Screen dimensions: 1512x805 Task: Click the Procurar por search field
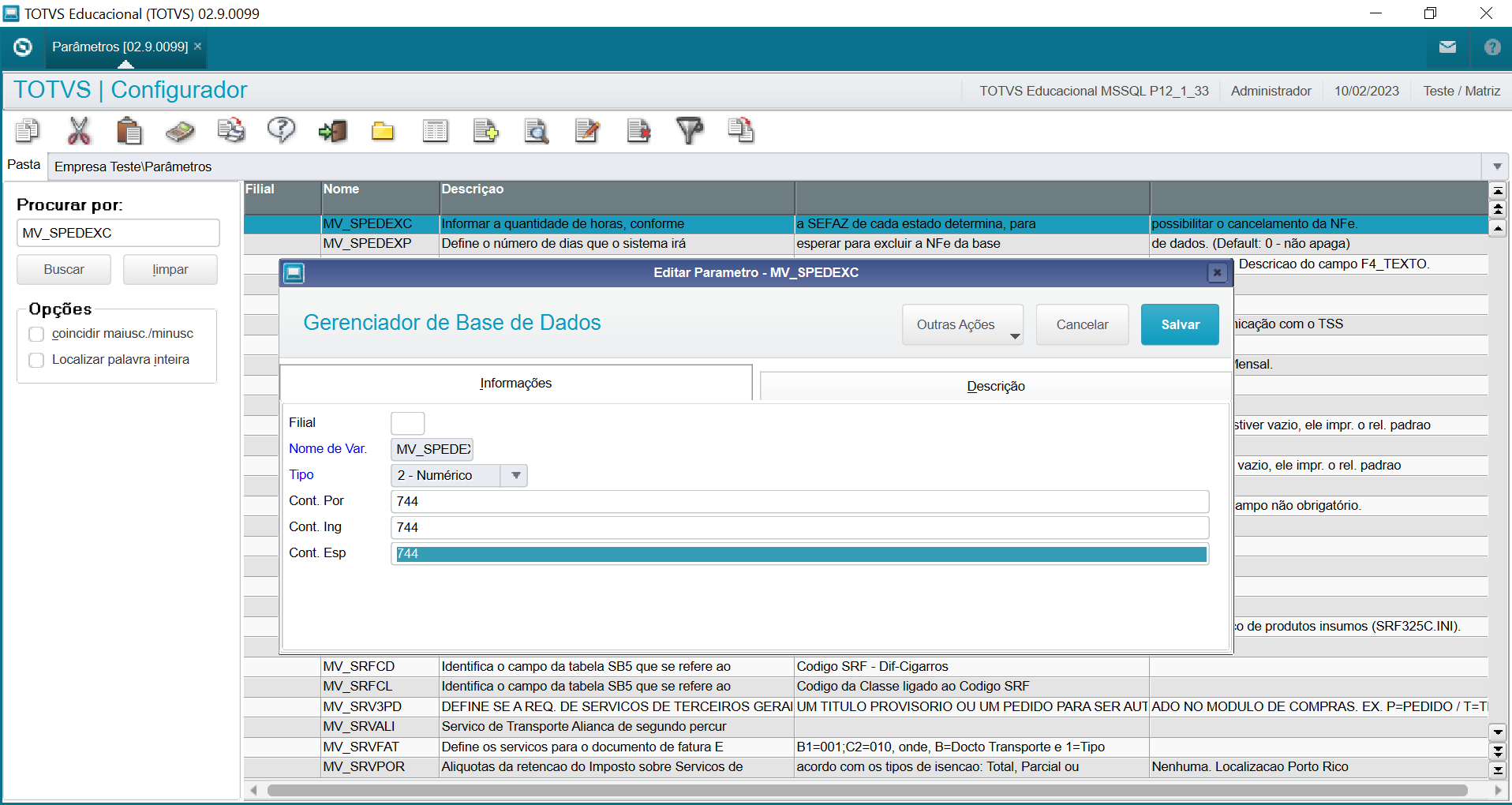(x=118, y=233)
